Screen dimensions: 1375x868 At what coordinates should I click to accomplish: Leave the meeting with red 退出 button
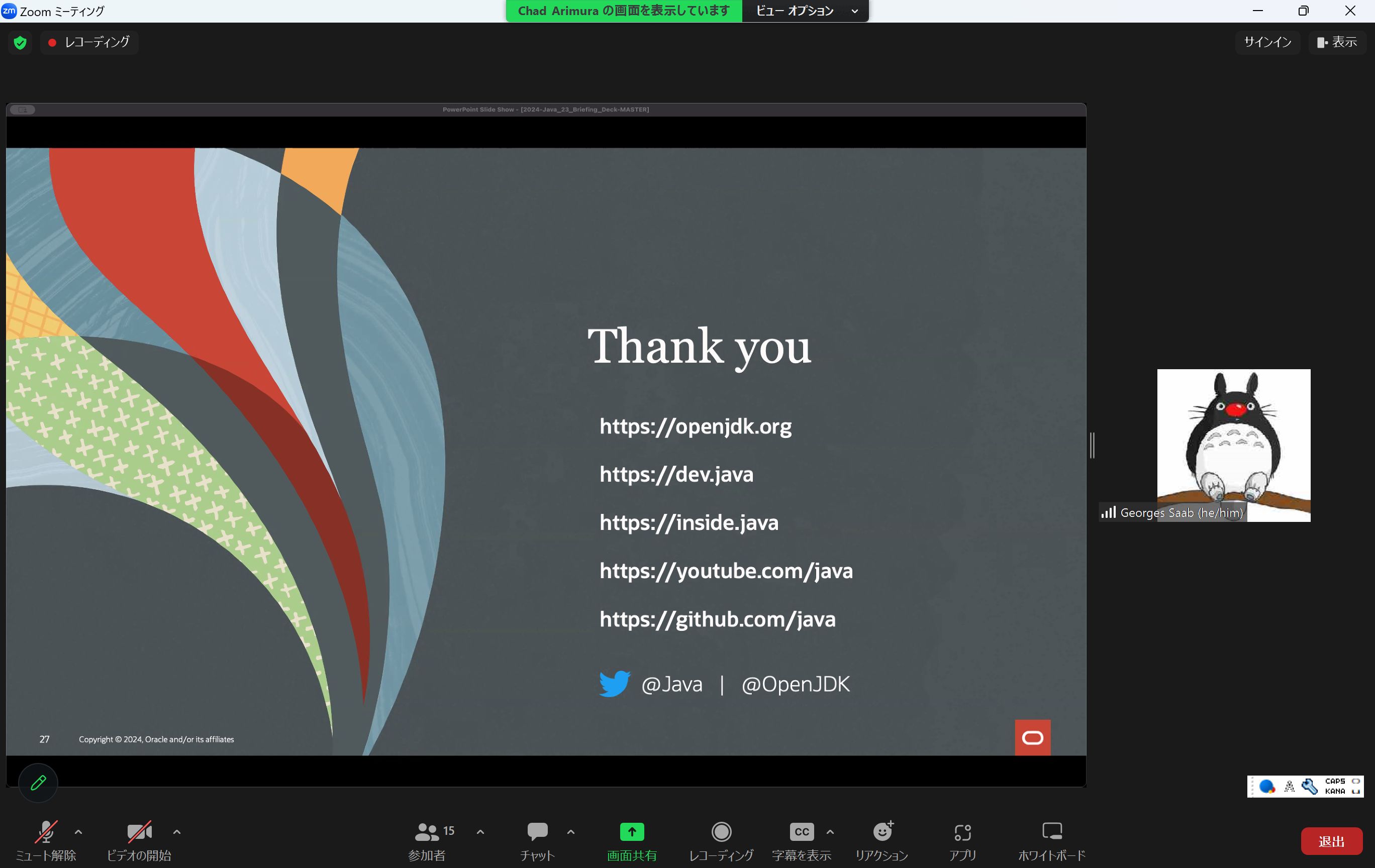click(1332, 841)
